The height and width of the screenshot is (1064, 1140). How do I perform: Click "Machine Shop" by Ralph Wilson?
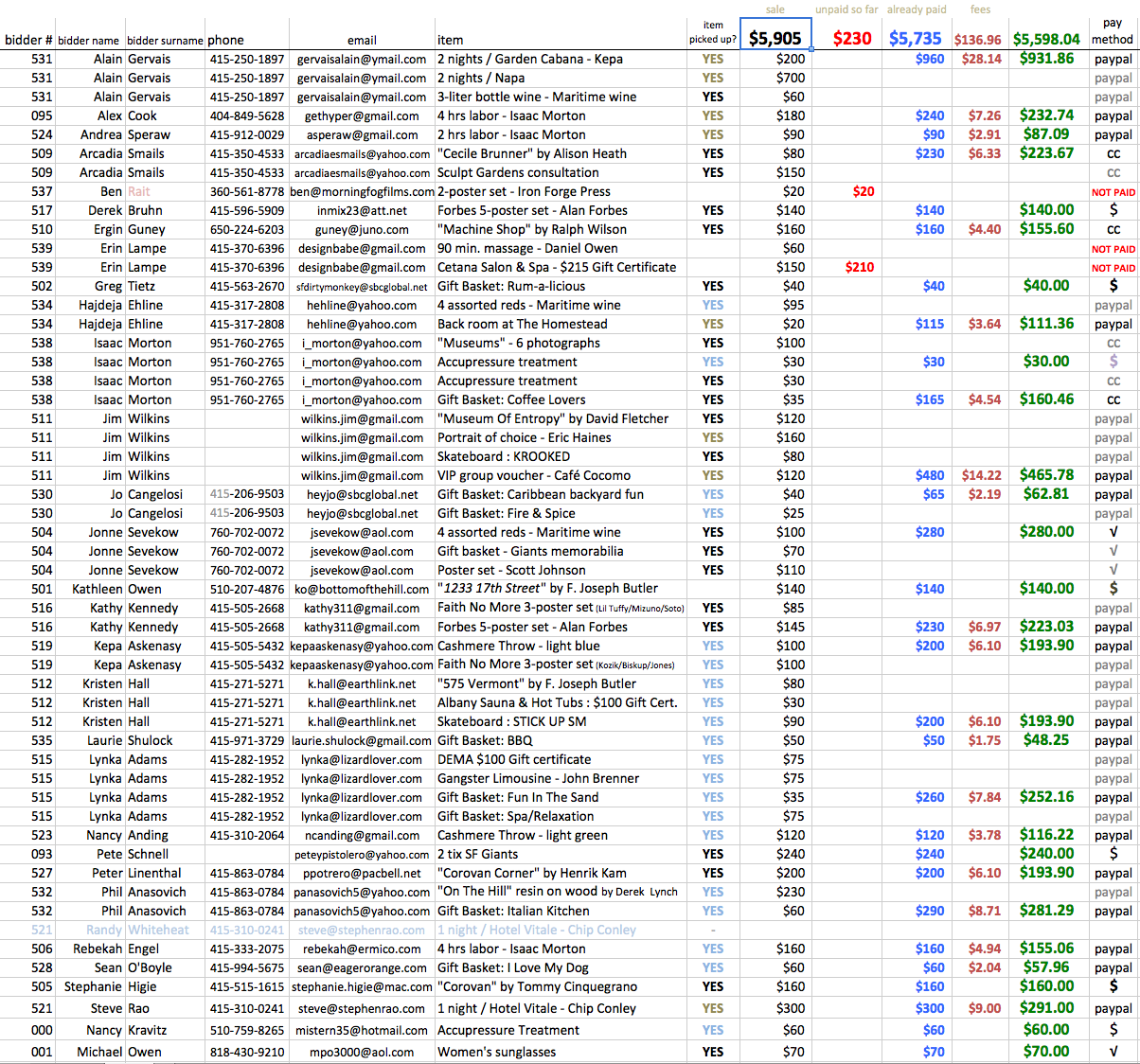[x=532, y=229]
